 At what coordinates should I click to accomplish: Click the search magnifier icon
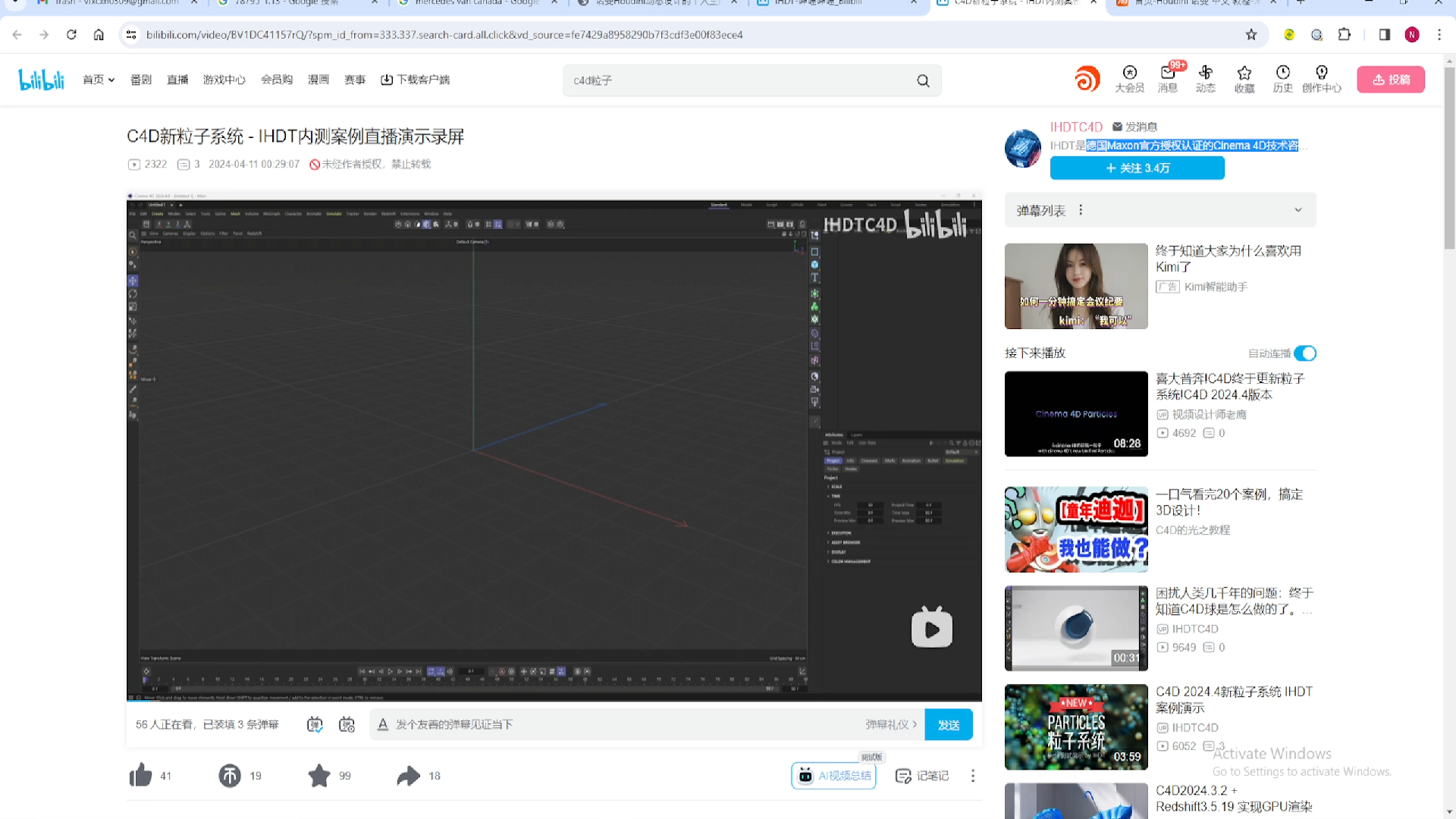coord(923,80)
